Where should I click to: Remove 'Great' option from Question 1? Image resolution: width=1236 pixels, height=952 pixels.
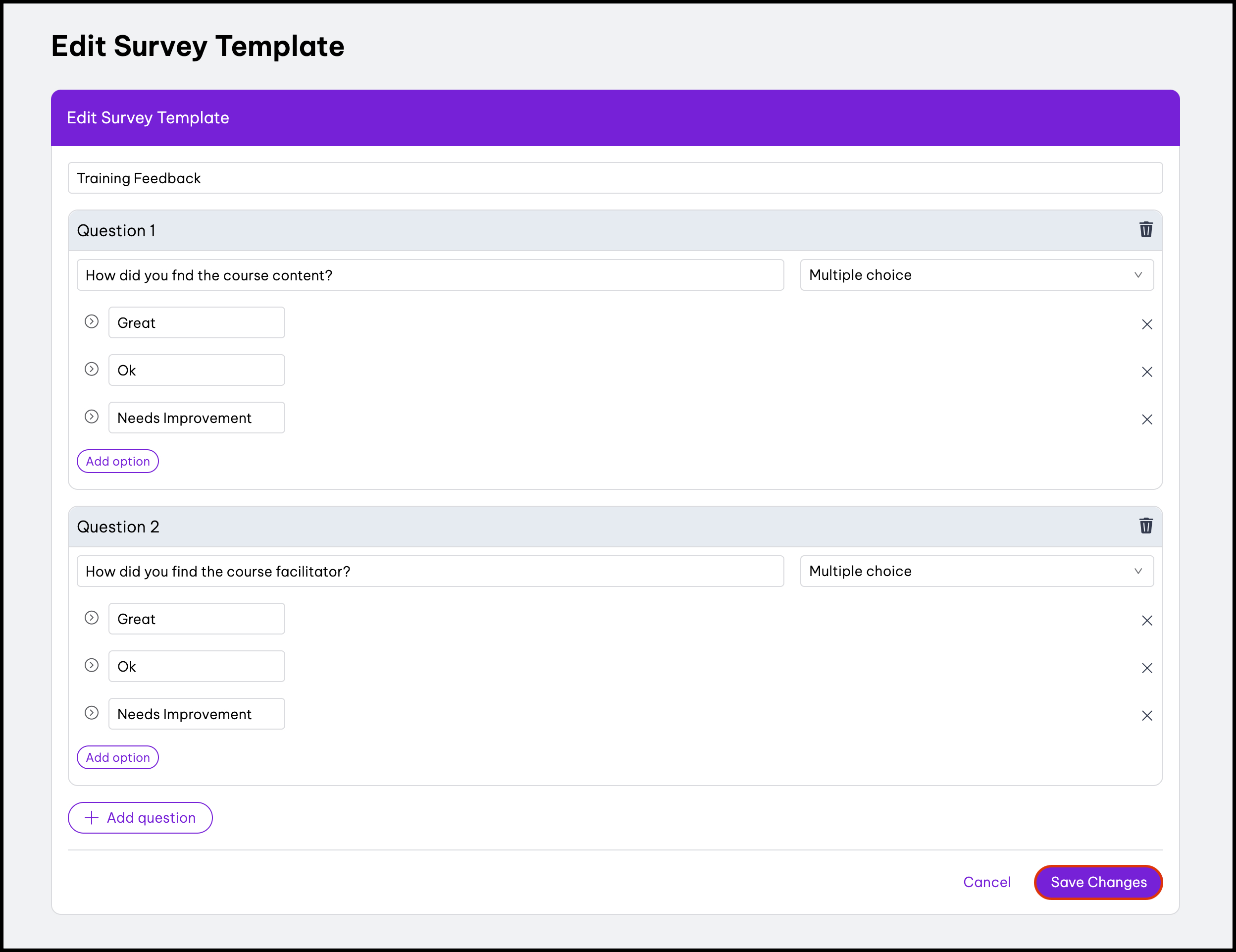pyautogui.click(x=1146, y=324)
